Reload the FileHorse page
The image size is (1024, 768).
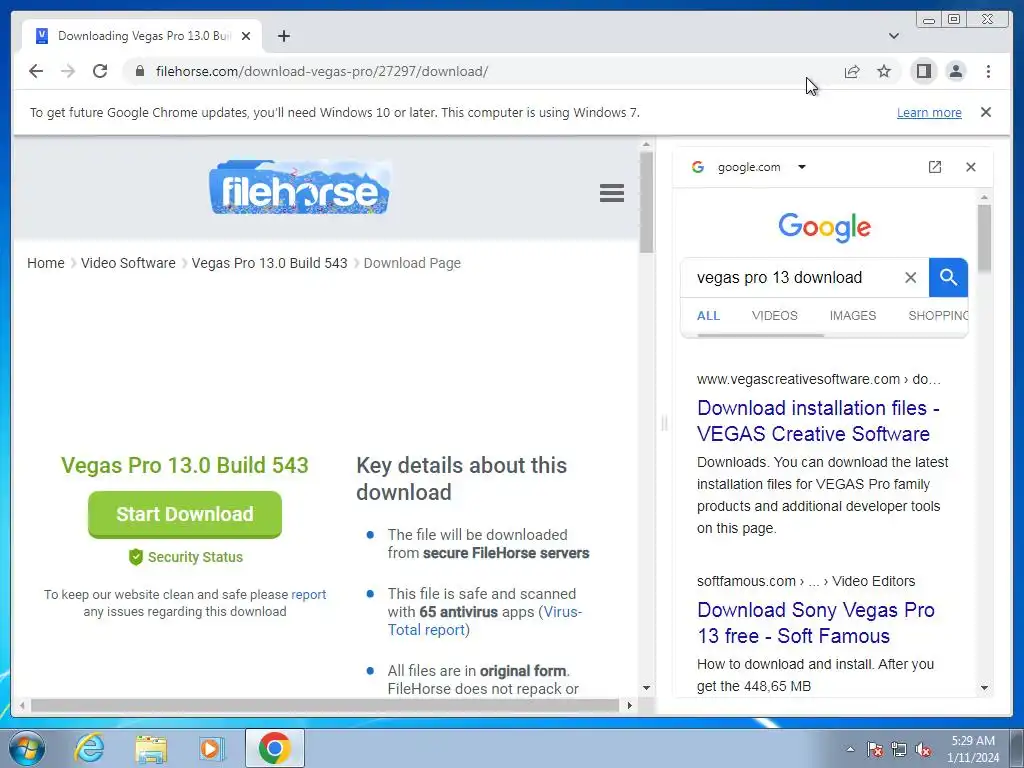point(100,71)
